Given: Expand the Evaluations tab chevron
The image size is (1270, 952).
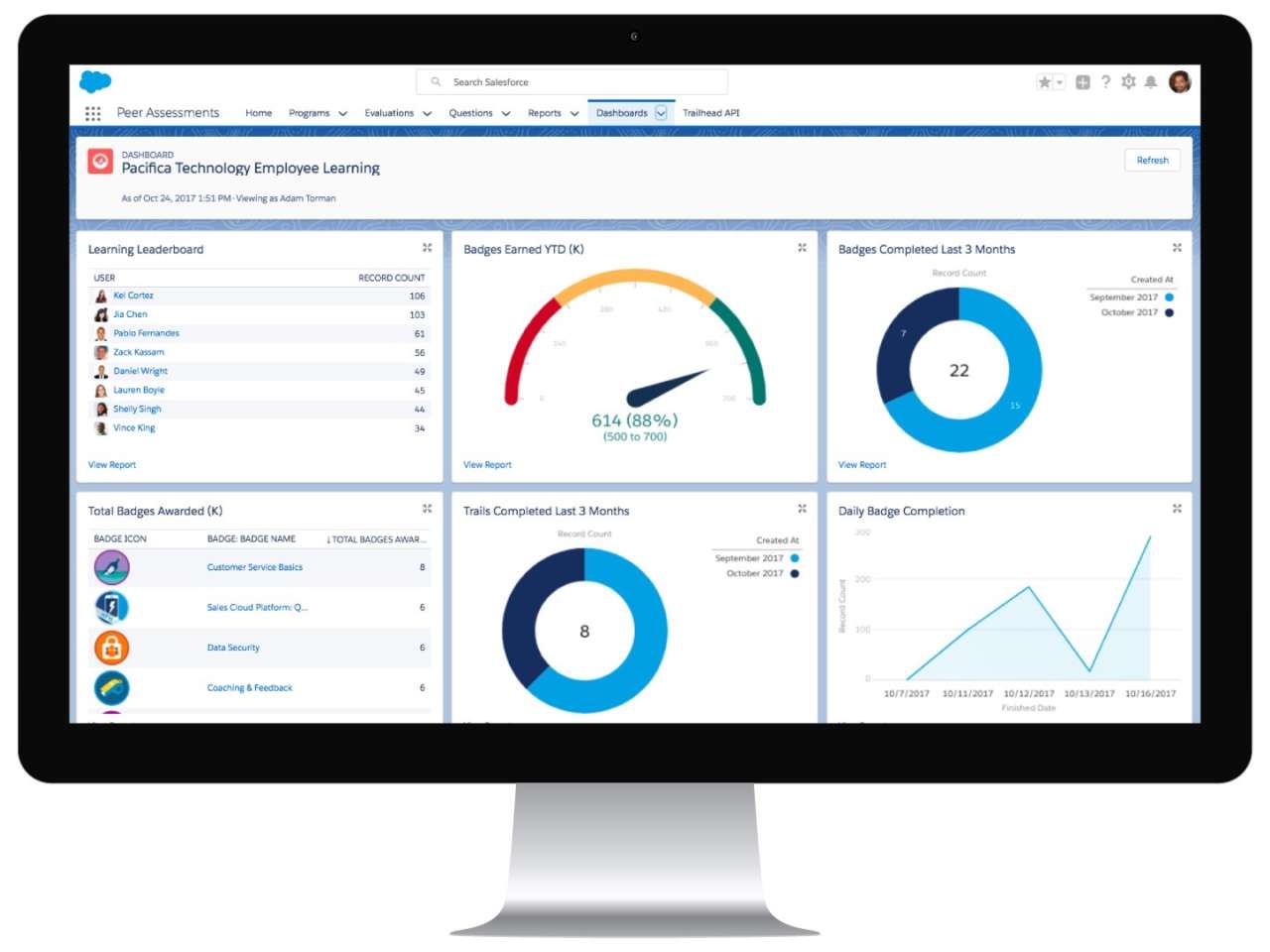Looking at the screenshot, I should pyautogui.click(x=428, y=114).
